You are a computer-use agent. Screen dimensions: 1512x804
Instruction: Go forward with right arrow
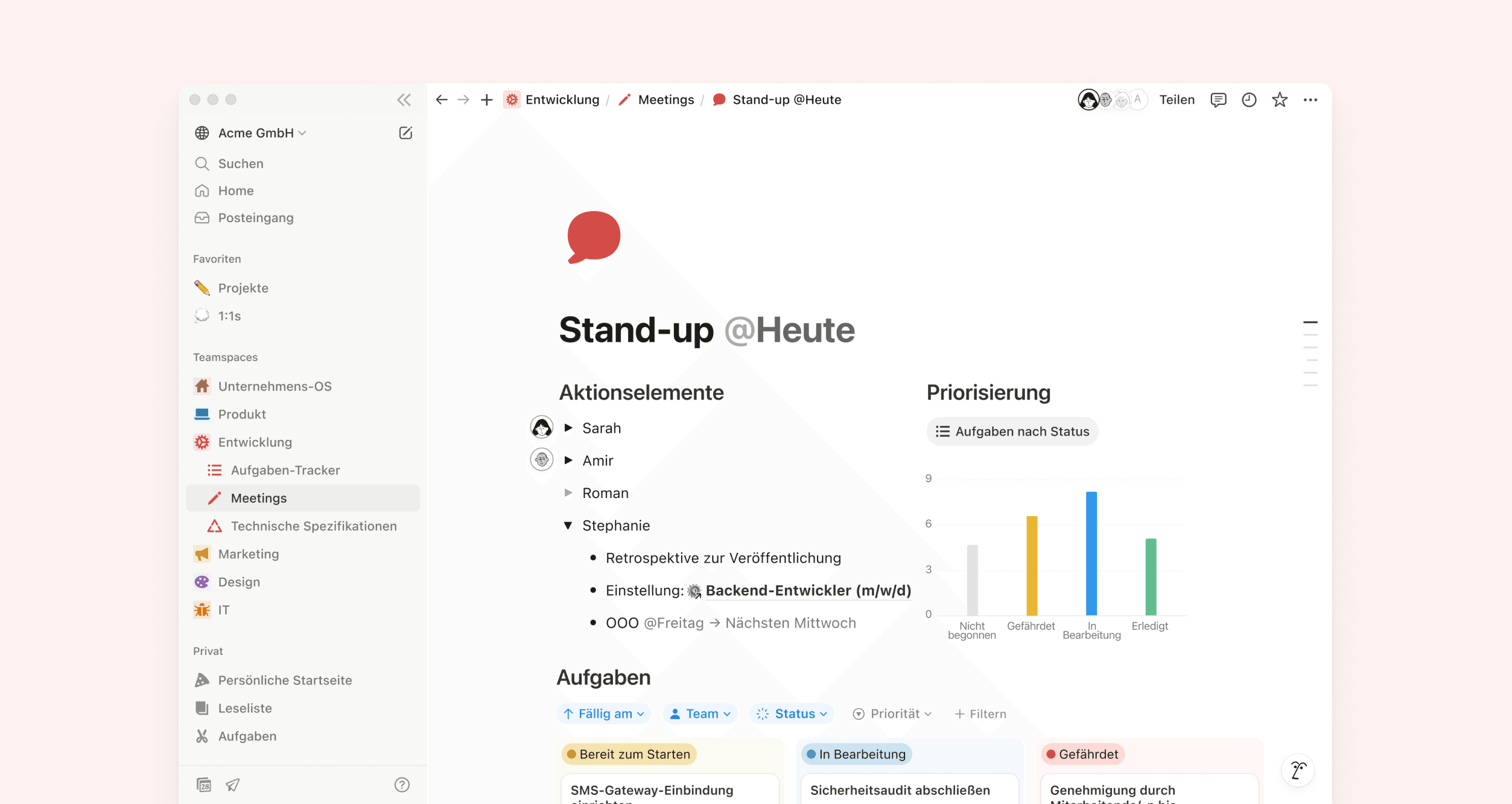click(463, 100)
